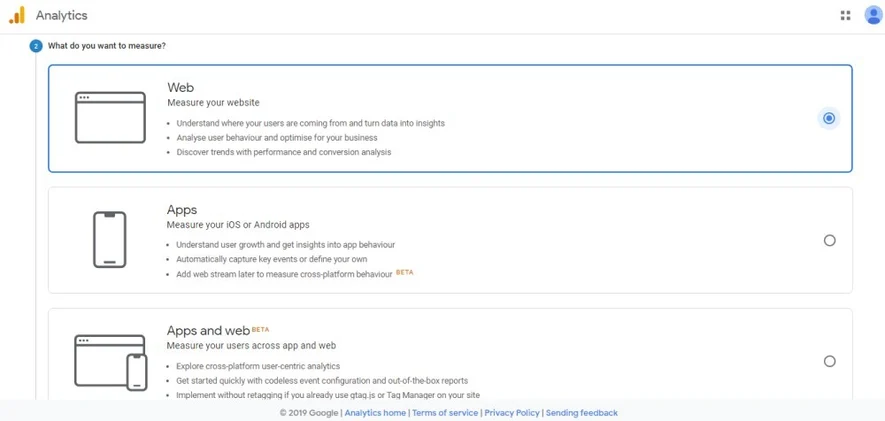
Task: Click the Apps and web devices illustration
Action: coord(110,362)
